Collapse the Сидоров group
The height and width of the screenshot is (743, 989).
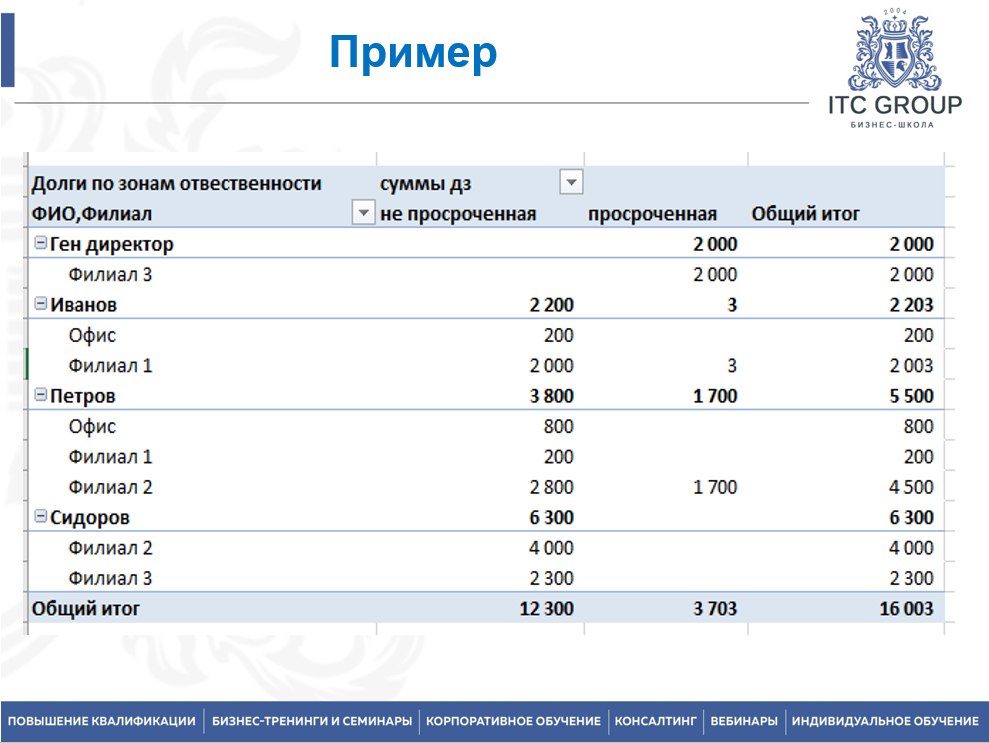(40, 517)
